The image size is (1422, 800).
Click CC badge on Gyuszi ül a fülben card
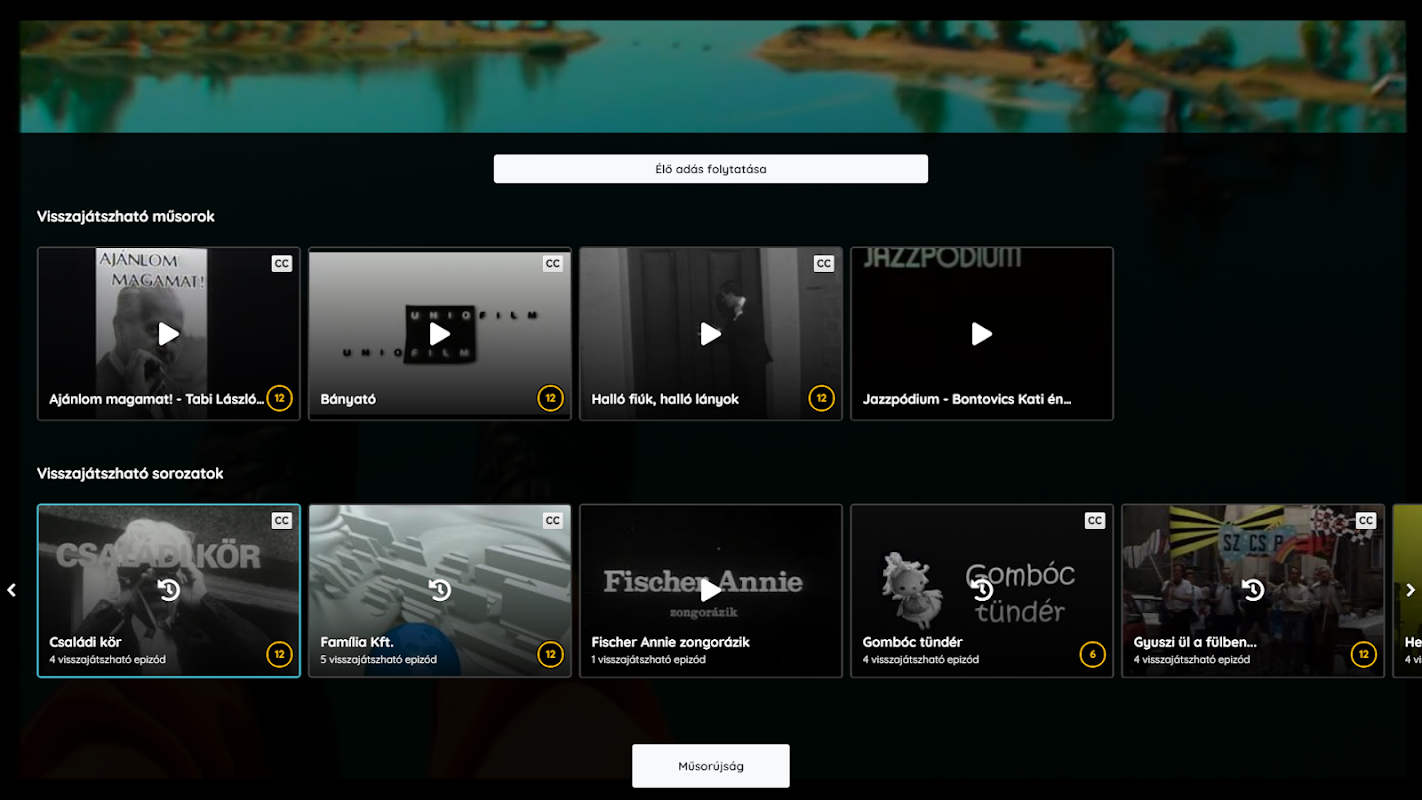pyautogui.click(x=1366, y=521)
